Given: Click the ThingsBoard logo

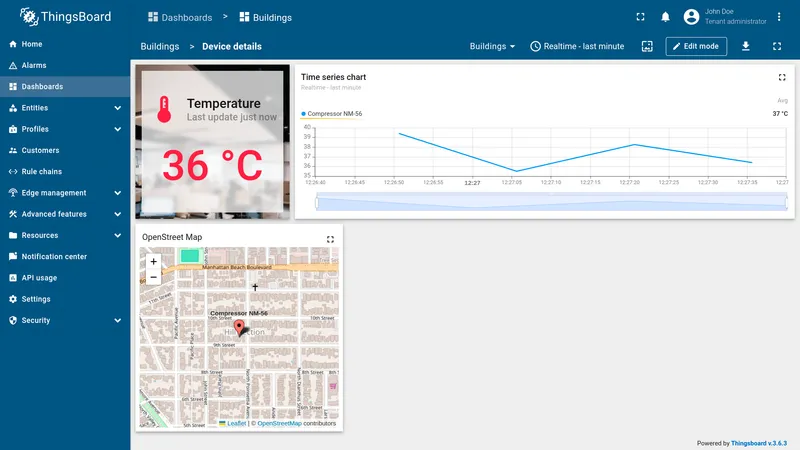Looking at the screenshot, I should (65, 17).
